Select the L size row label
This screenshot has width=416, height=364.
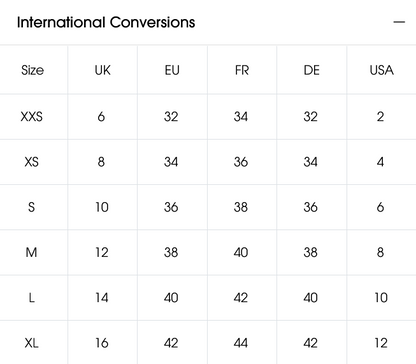pyautogui.click(x=32, y=298)
